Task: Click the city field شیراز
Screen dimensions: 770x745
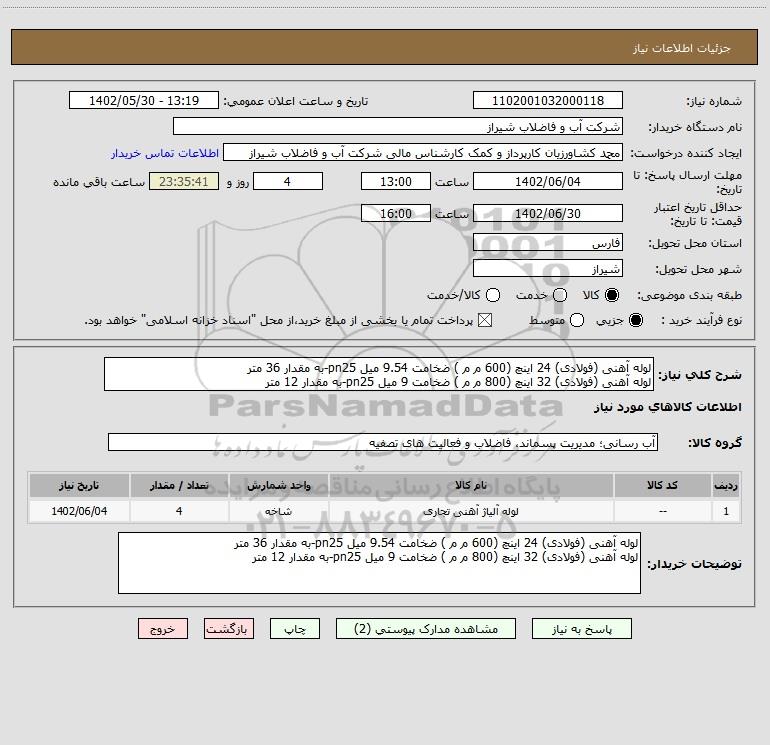Action: tap(548, 269)
